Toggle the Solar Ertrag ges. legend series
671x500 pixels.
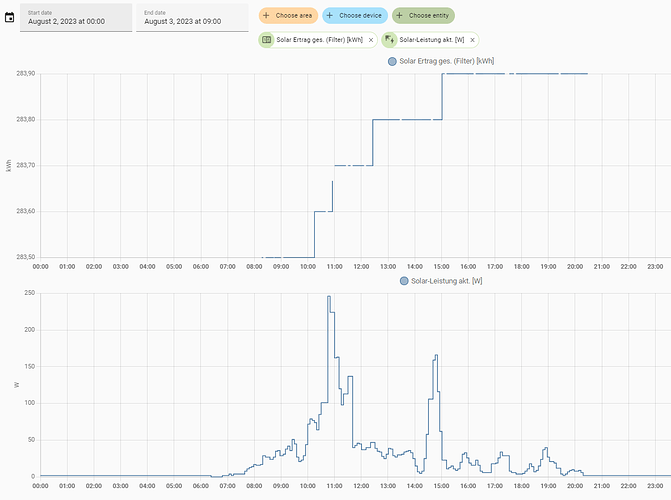coord(441,61)
